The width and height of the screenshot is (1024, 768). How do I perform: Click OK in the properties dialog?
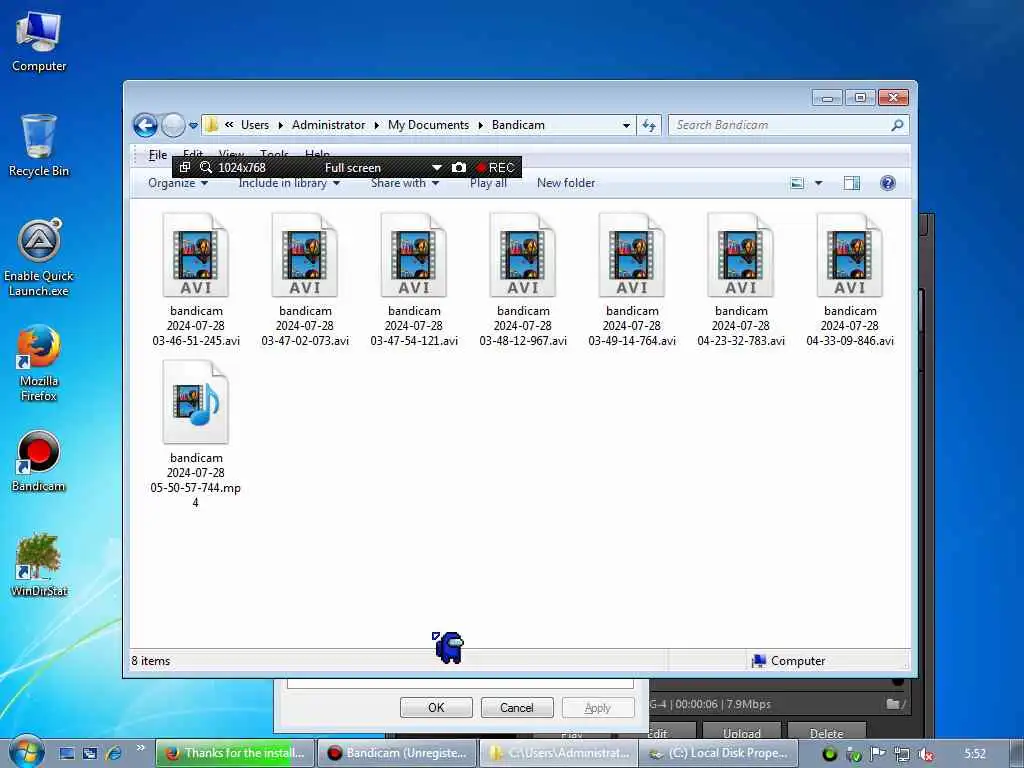(436, 707)
